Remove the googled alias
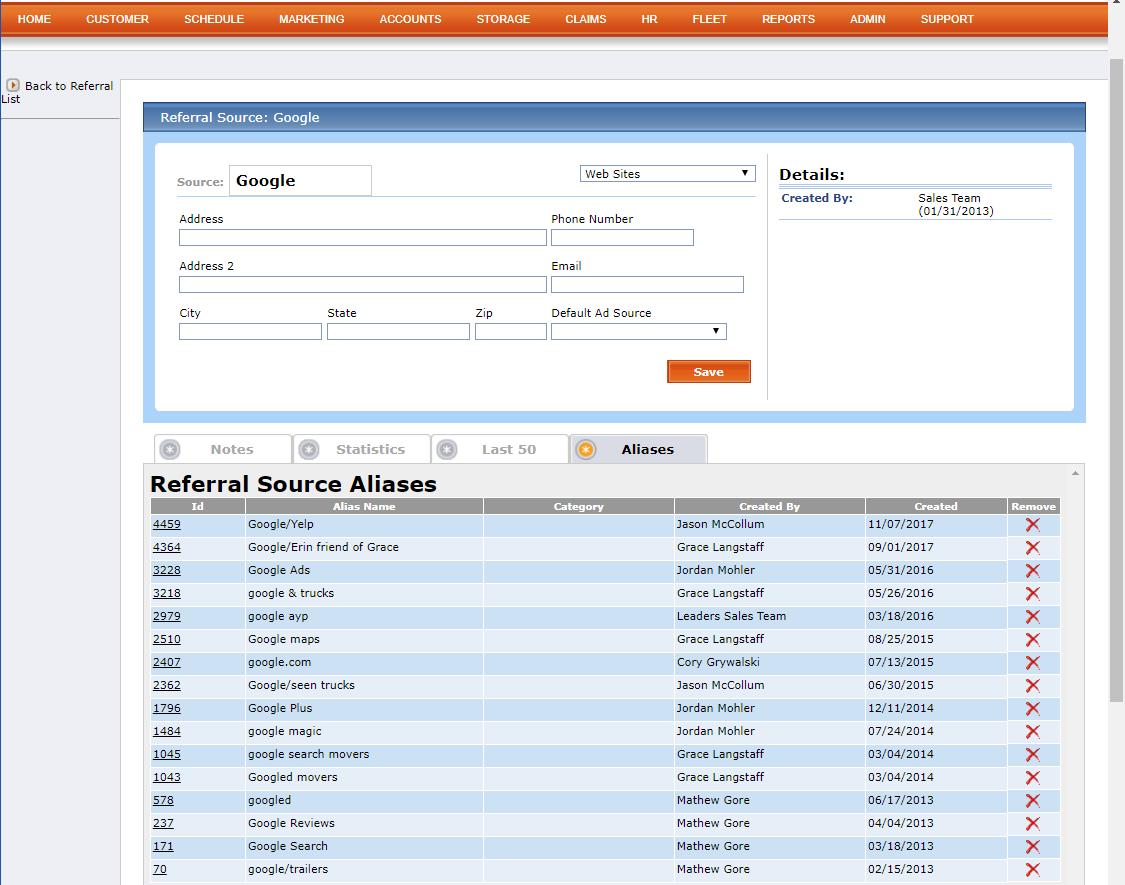1125x885 pixels. [x=1032, y=800]
